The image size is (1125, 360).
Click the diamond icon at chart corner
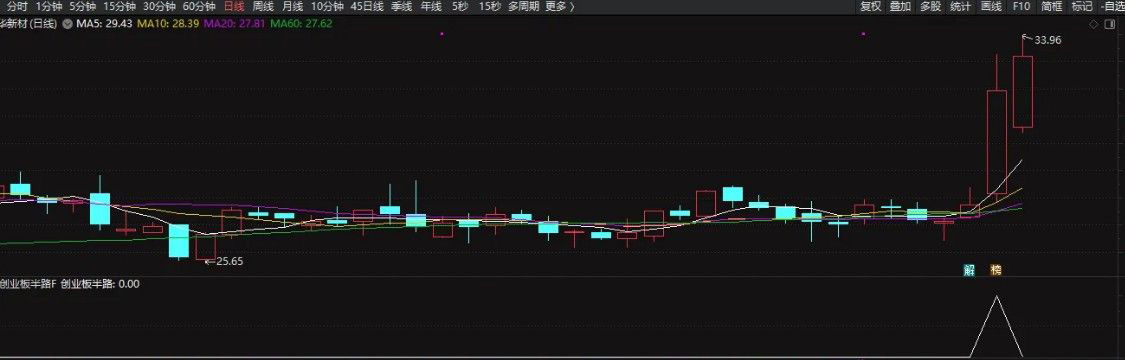[x=1093, y=24]
